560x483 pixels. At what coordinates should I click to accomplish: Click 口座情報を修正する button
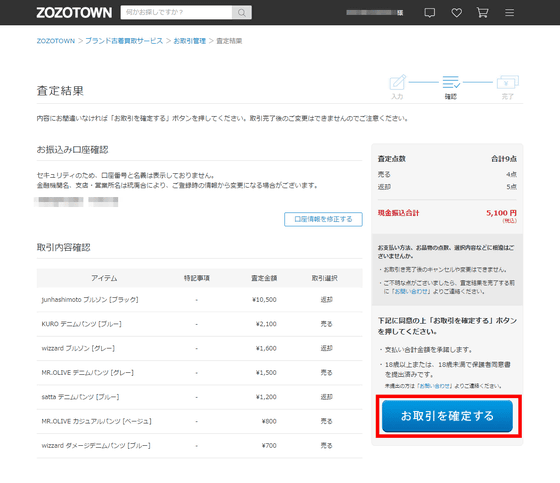pos(323,219)
